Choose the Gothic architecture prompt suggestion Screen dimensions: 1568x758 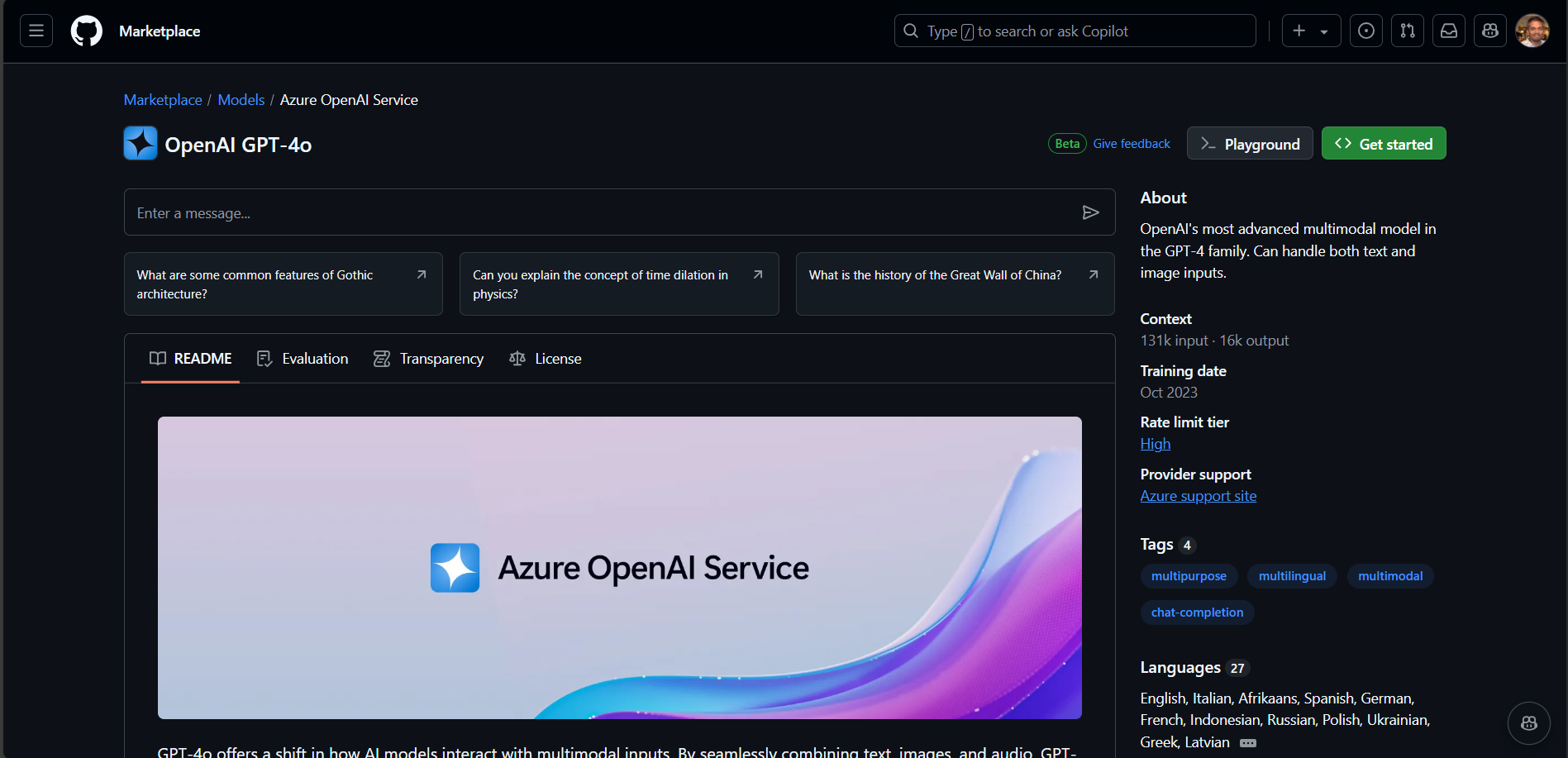pyautogui.click(x=284, y=284)
